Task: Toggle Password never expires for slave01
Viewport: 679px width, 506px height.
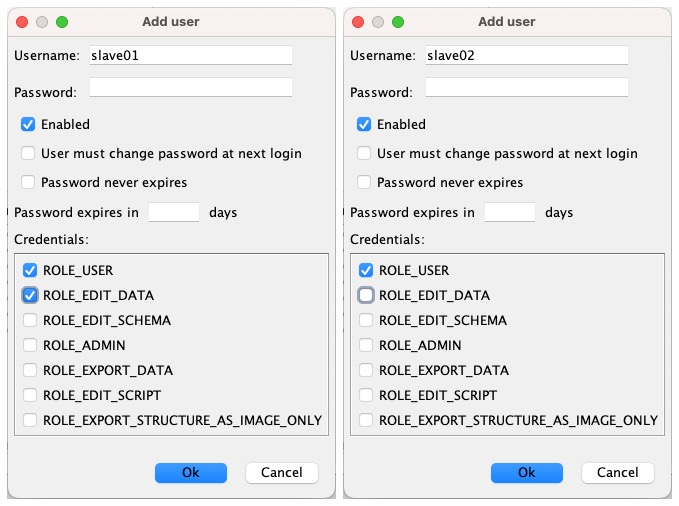Action: click(x=30, y=182)
